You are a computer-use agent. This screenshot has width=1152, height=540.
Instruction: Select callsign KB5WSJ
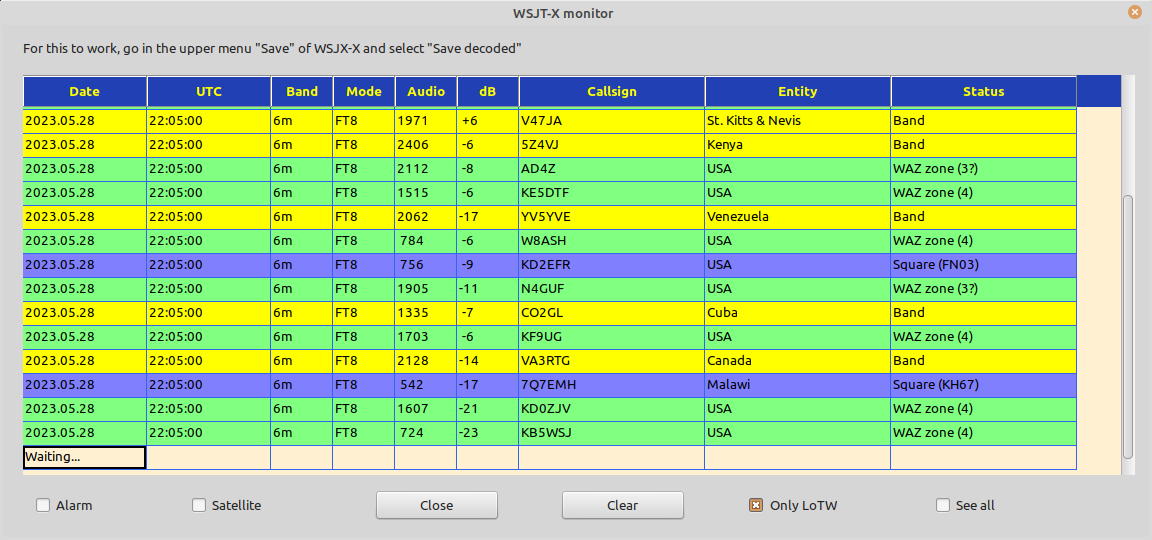[x=612, y=433]
